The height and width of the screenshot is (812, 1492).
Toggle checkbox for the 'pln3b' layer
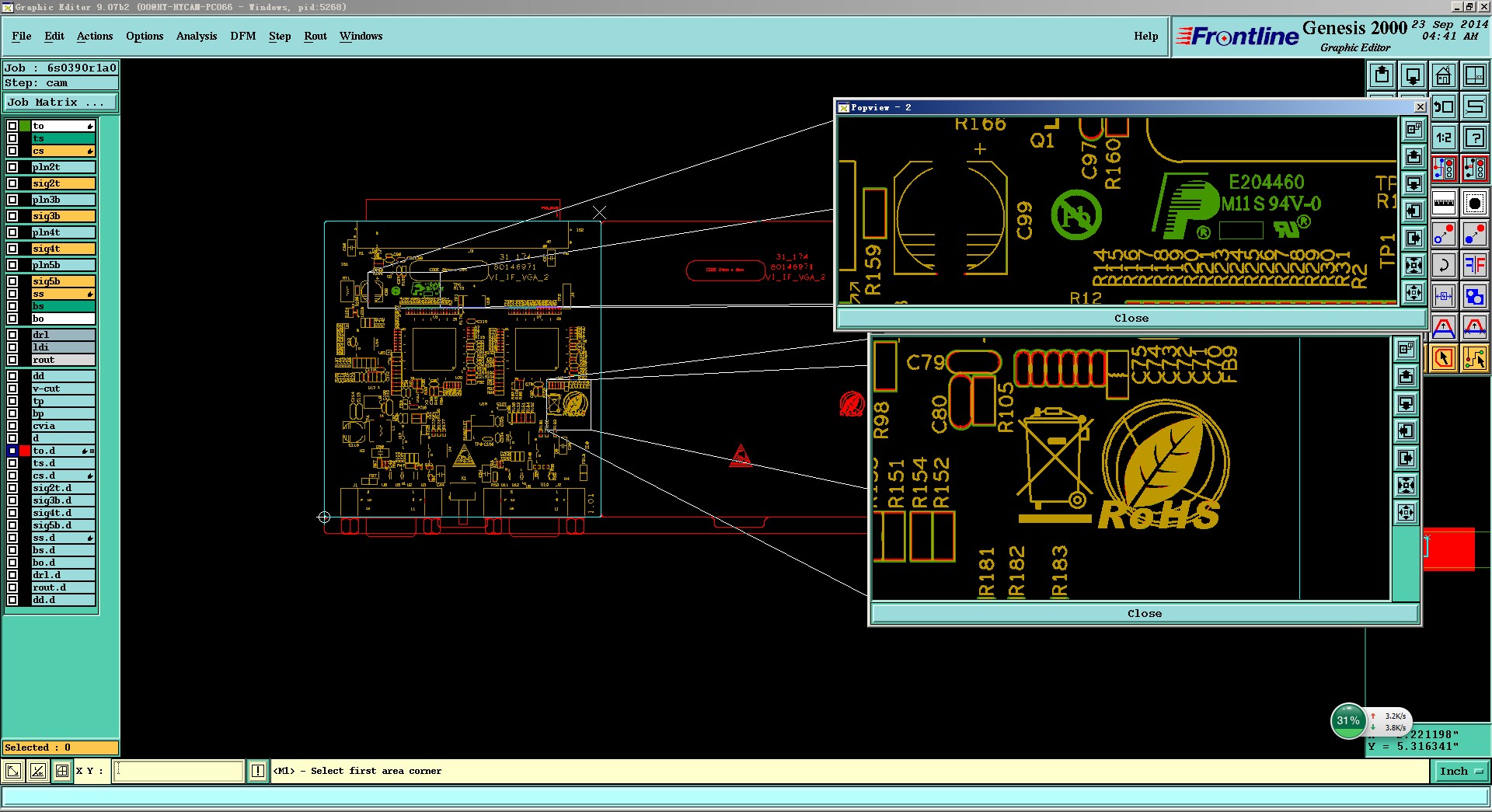12,200
